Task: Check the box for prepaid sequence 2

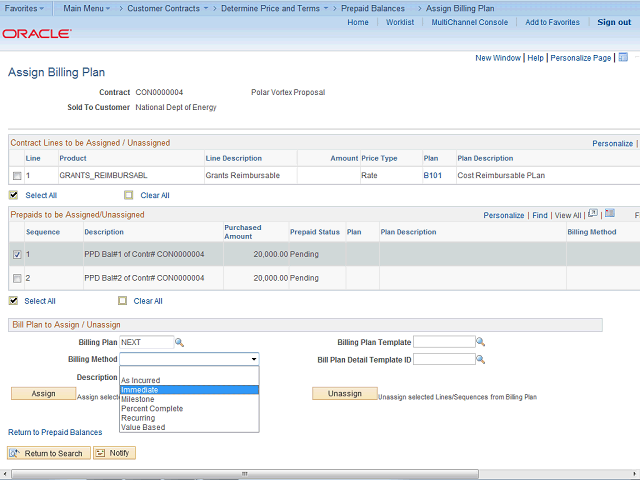Action: click(x=16, y=278)
